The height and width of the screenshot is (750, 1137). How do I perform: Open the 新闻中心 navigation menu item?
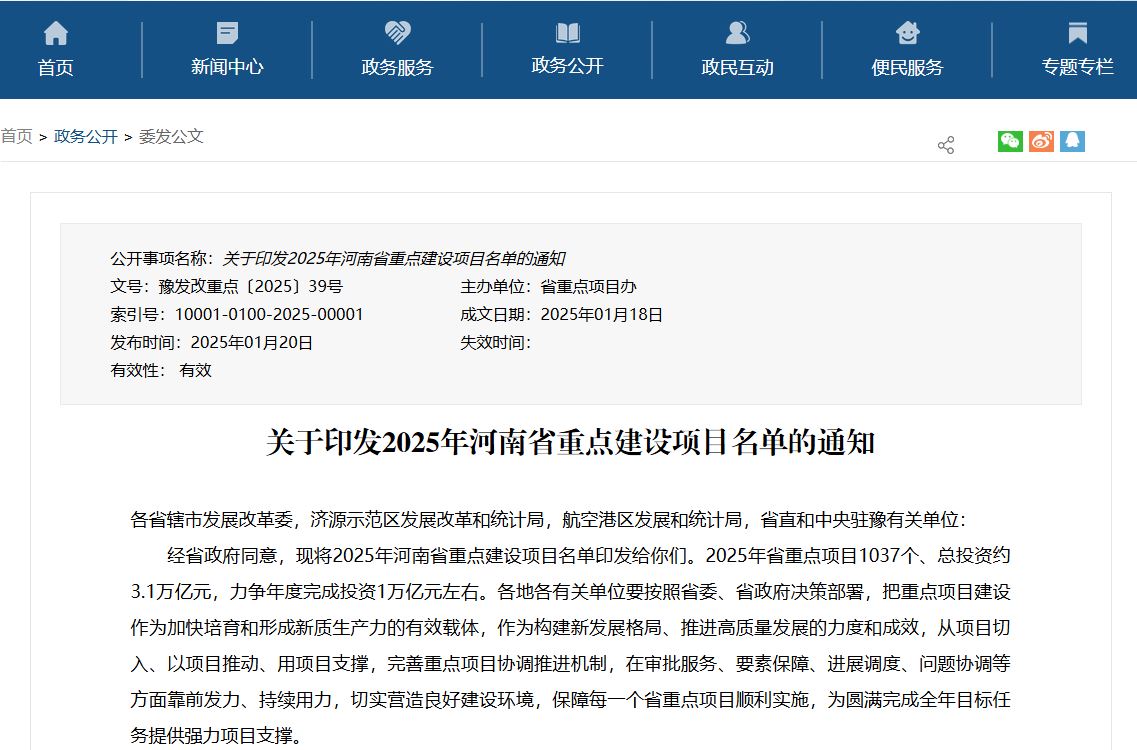pyautogui.click(x=227, y=67)
